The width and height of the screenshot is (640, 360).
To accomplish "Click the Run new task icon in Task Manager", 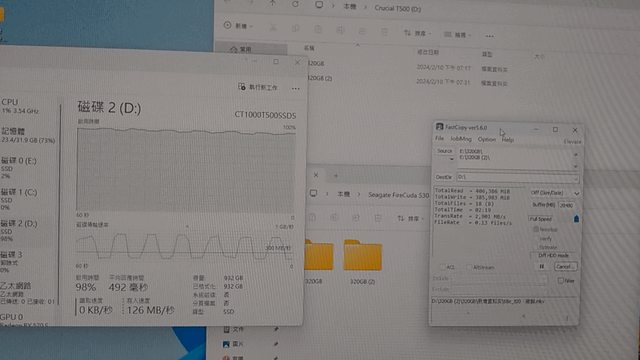I will tap(242, 87).
